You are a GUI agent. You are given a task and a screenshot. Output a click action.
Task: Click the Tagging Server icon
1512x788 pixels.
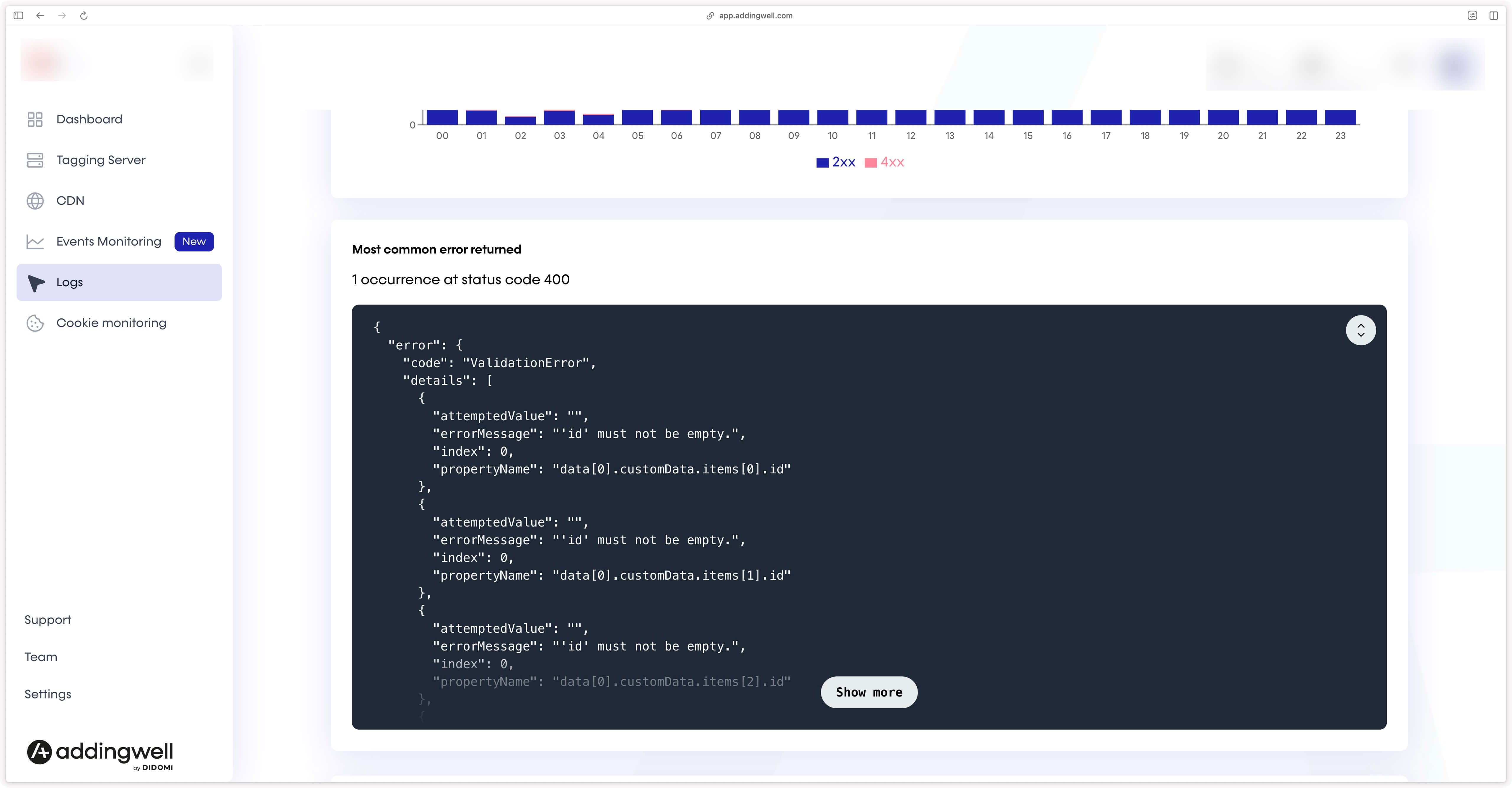click(35, 160)
